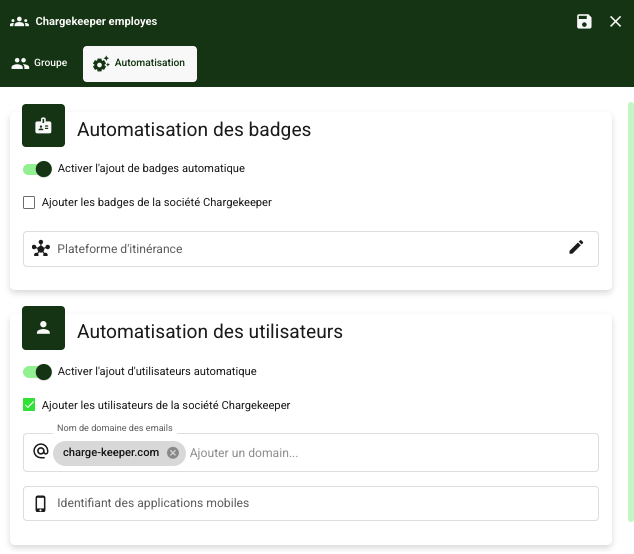Click the badge icon next to Automatisation des badges

click(43, 126)
